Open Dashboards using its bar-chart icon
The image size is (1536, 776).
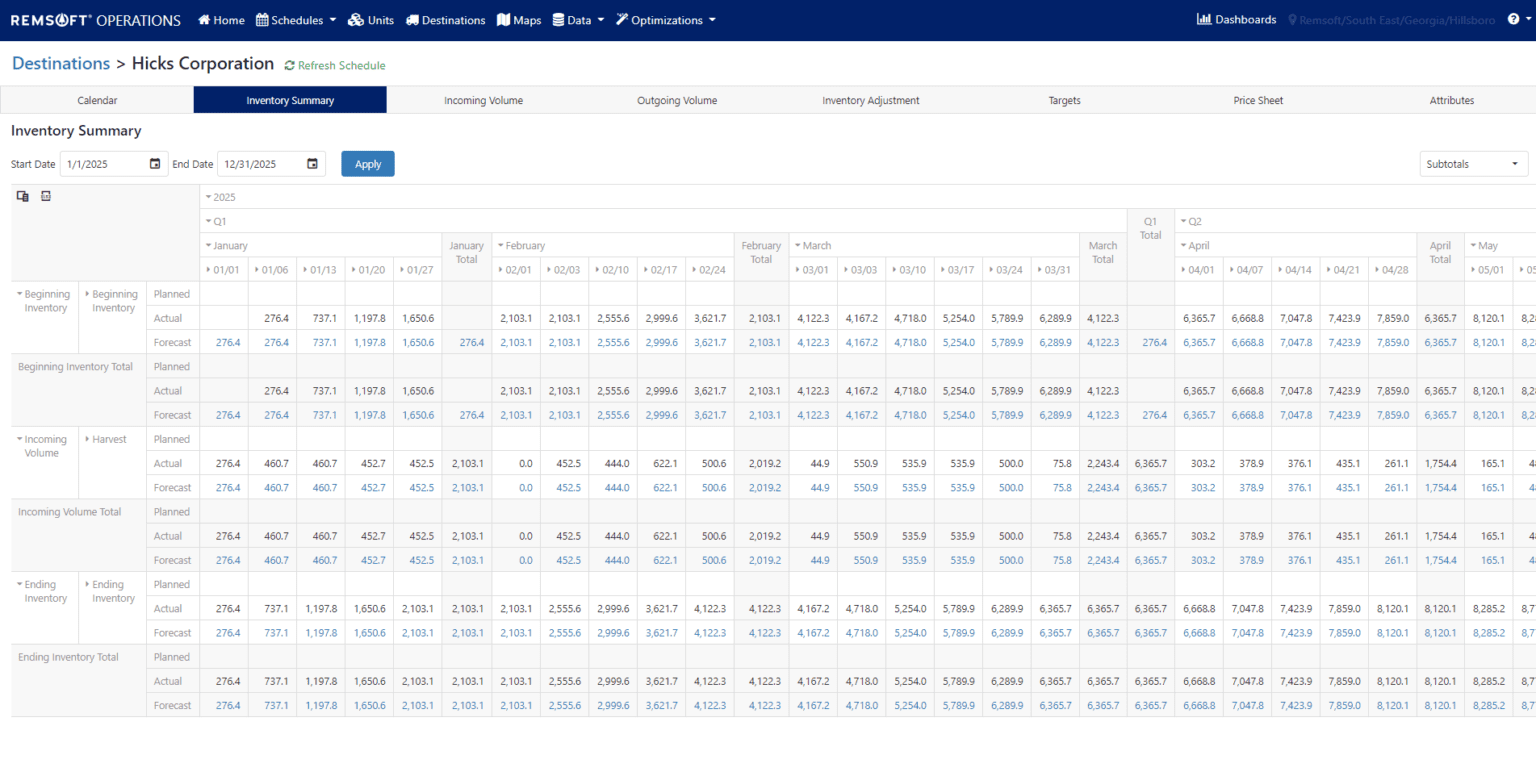pyautogui.click(x=1206, y=19)
